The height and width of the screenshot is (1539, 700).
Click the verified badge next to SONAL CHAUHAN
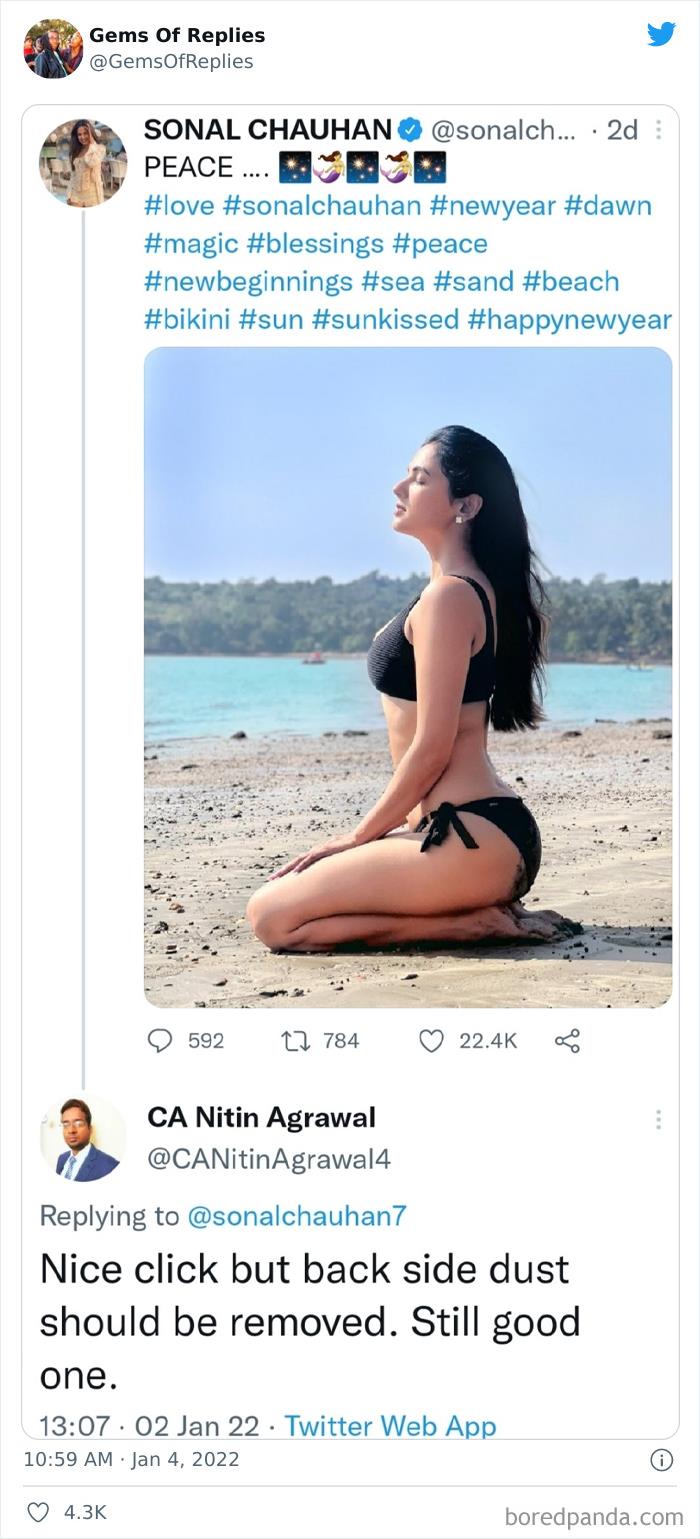tap(410, 128)
